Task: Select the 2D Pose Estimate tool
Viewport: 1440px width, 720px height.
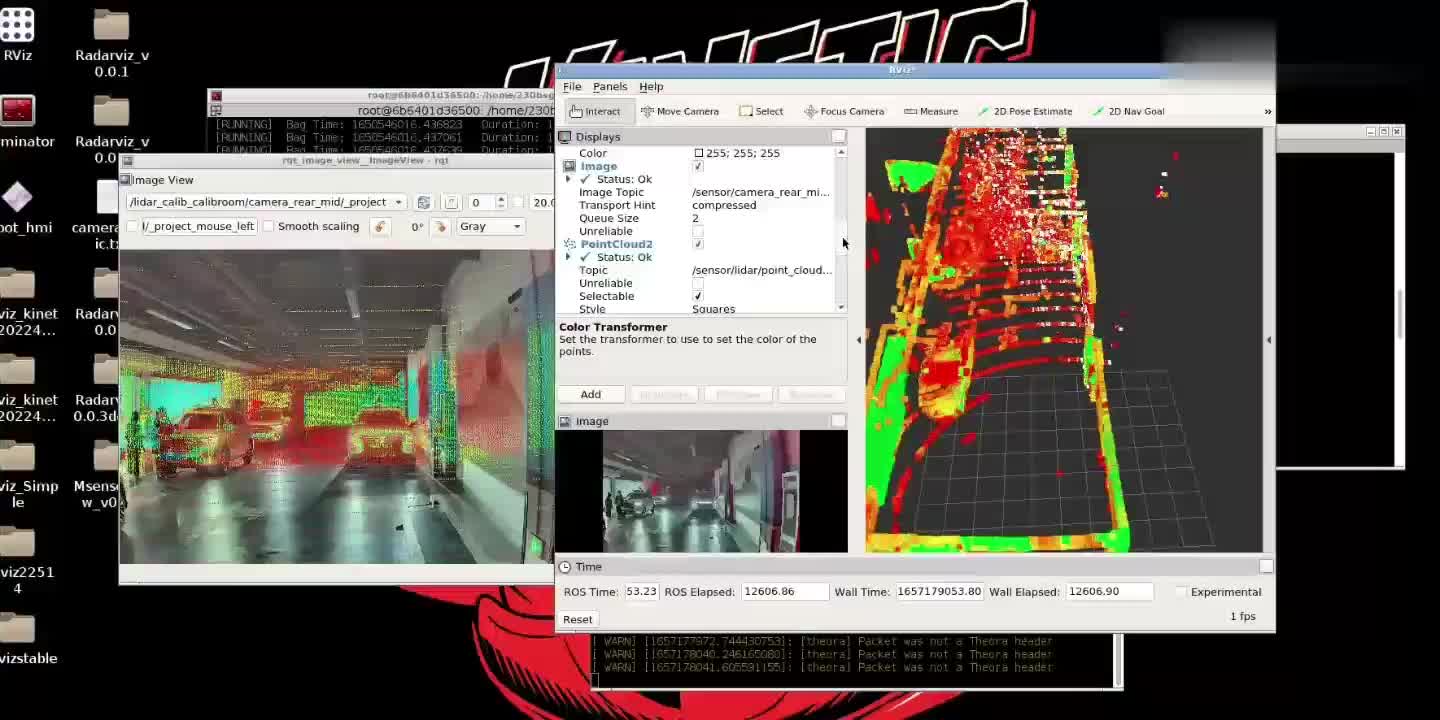Action: pos(1024,111)
